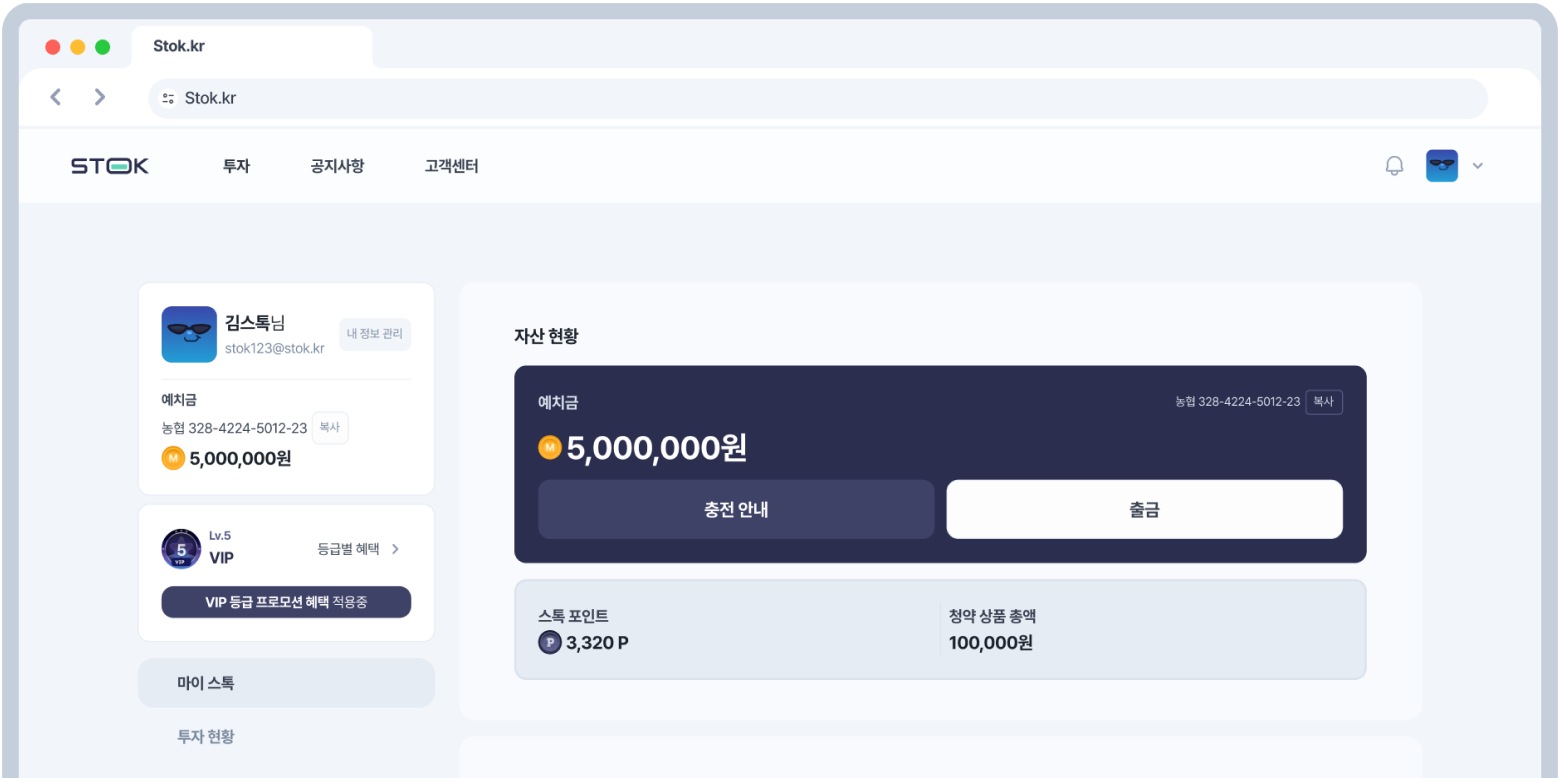Open the 투자 menu
The image size is (1560, 778).
(x=236, y=166)
